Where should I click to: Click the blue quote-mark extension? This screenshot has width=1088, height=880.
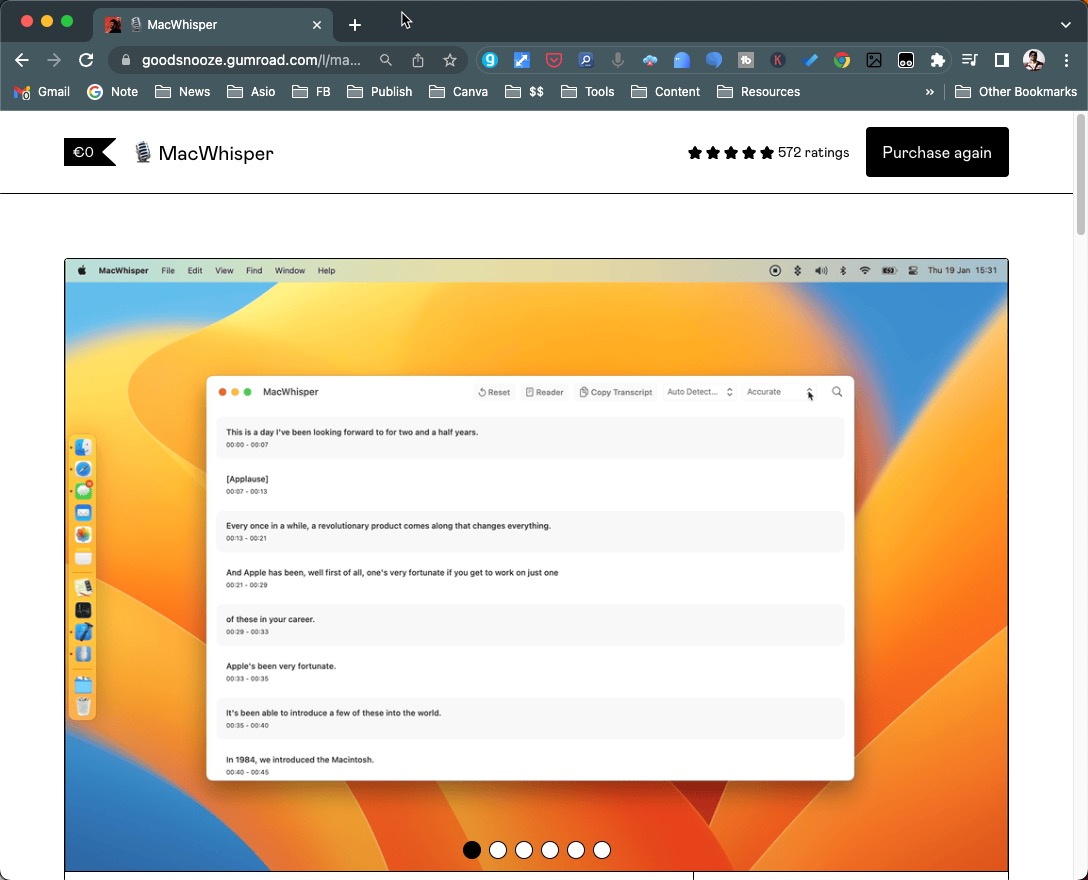point(681,60)
